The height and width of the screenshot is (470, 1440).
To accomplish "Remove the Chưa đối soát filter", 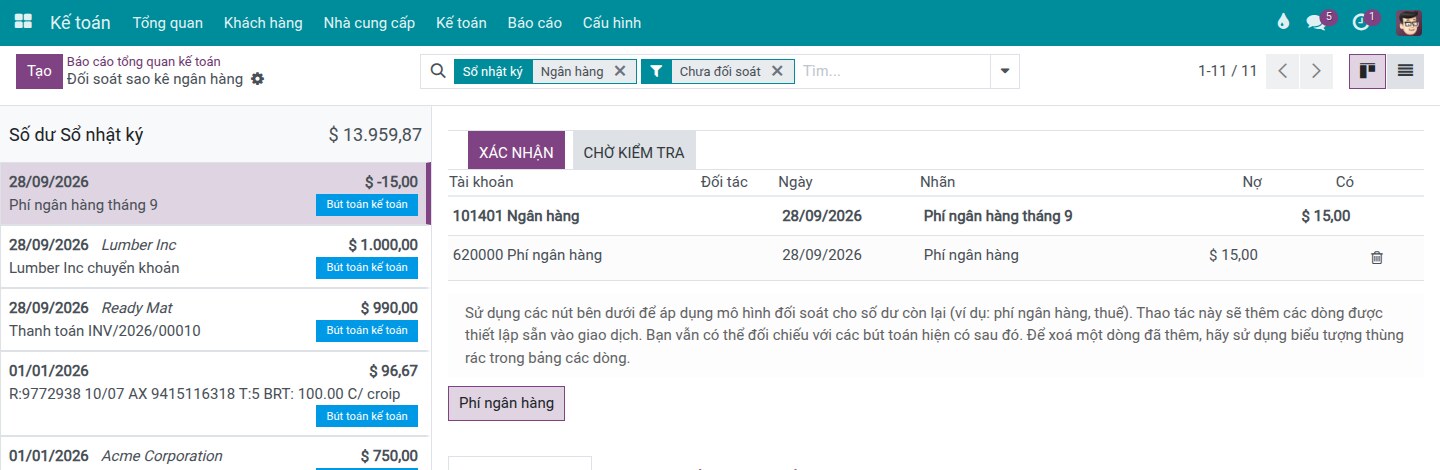I will pyautogui.click(x=777, y=71).
